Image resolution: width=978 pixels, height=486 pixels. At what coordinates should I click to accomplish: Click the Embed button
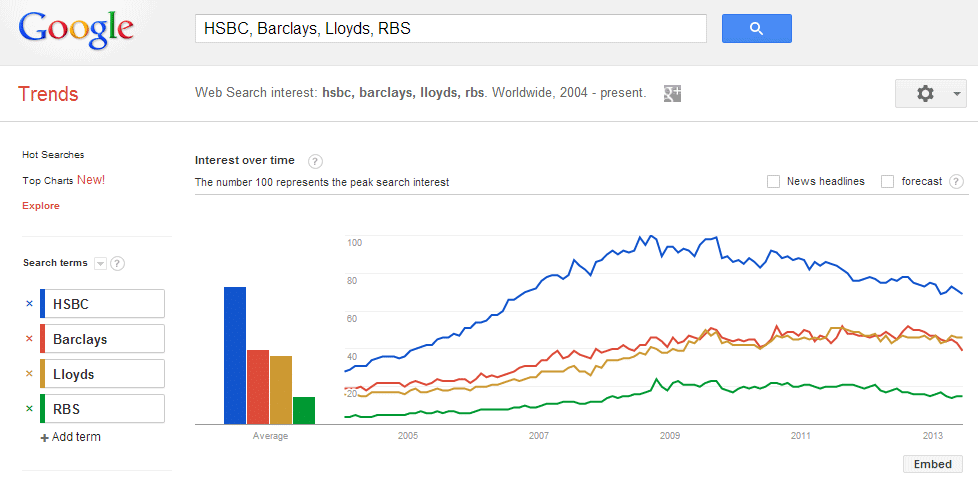point(933,464)
